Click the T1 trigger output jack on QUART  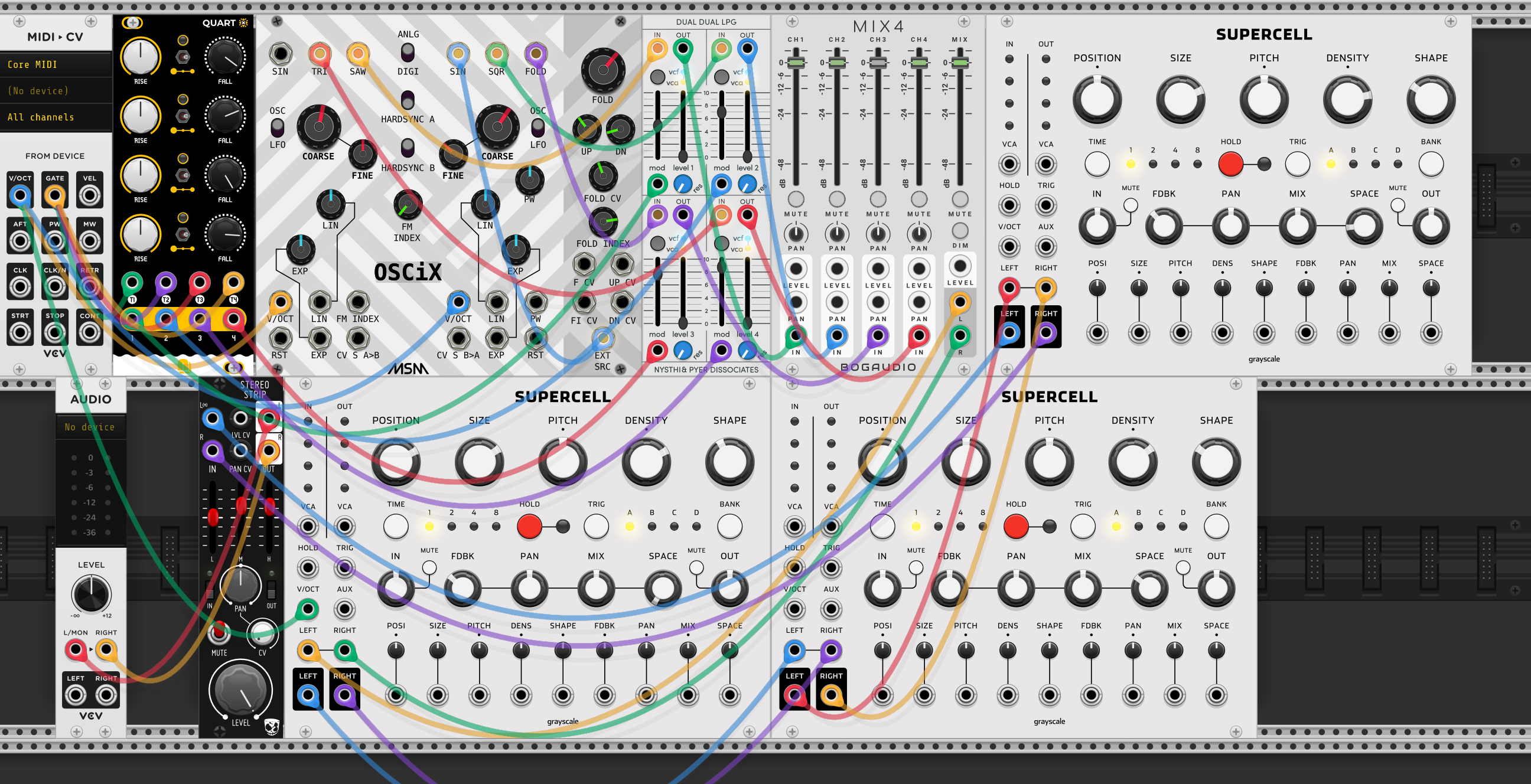[x=132, y=283]
